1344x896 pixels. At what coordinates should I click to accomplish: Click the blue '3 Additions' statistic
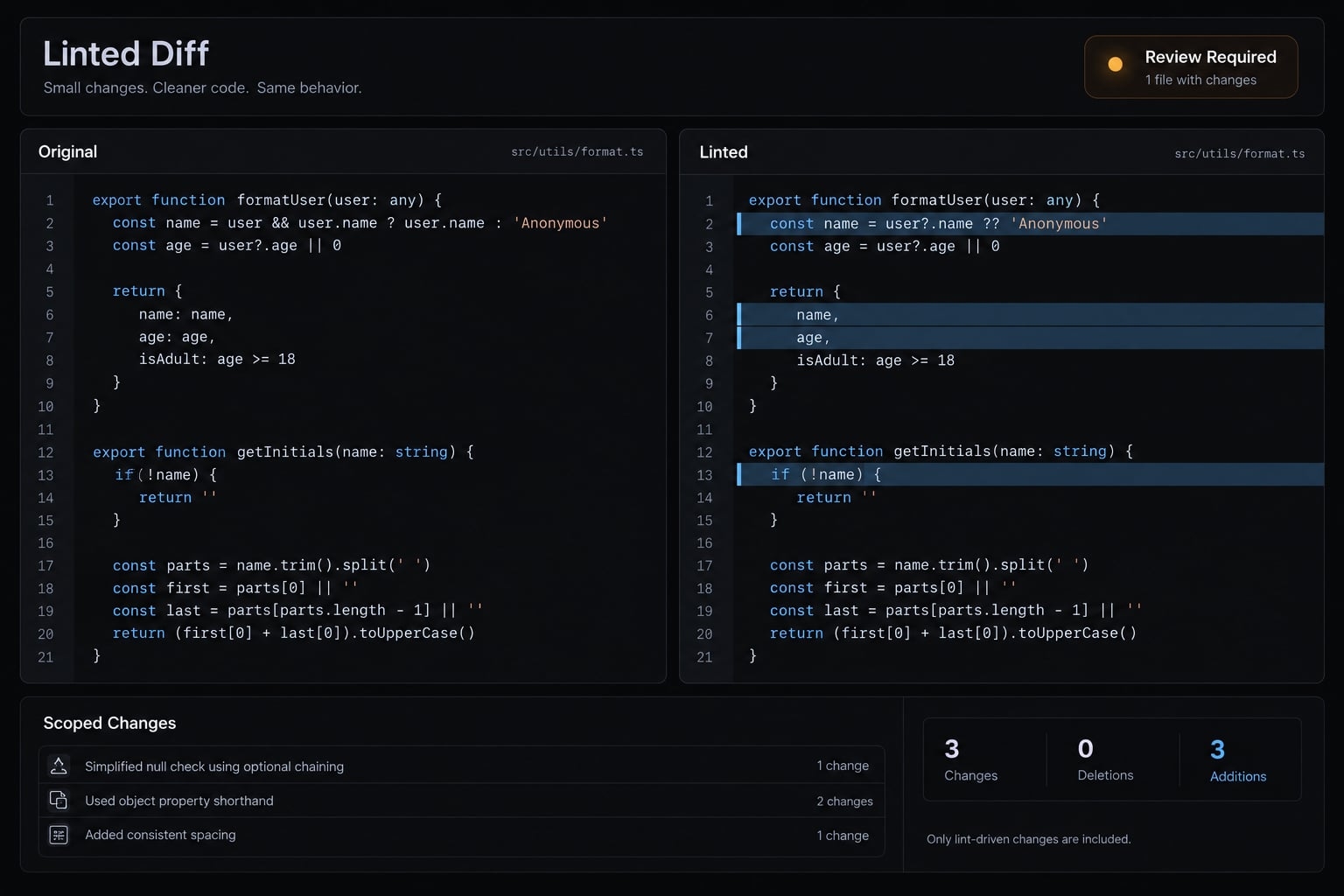pos(1238,760)
